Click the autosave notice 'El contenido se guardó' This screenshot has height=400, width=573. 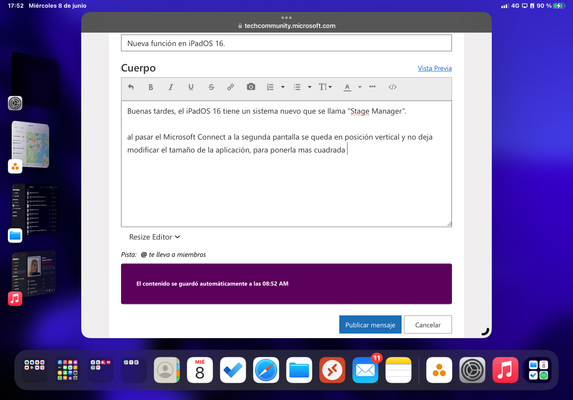pyautogui.click(x=212, y=283)
